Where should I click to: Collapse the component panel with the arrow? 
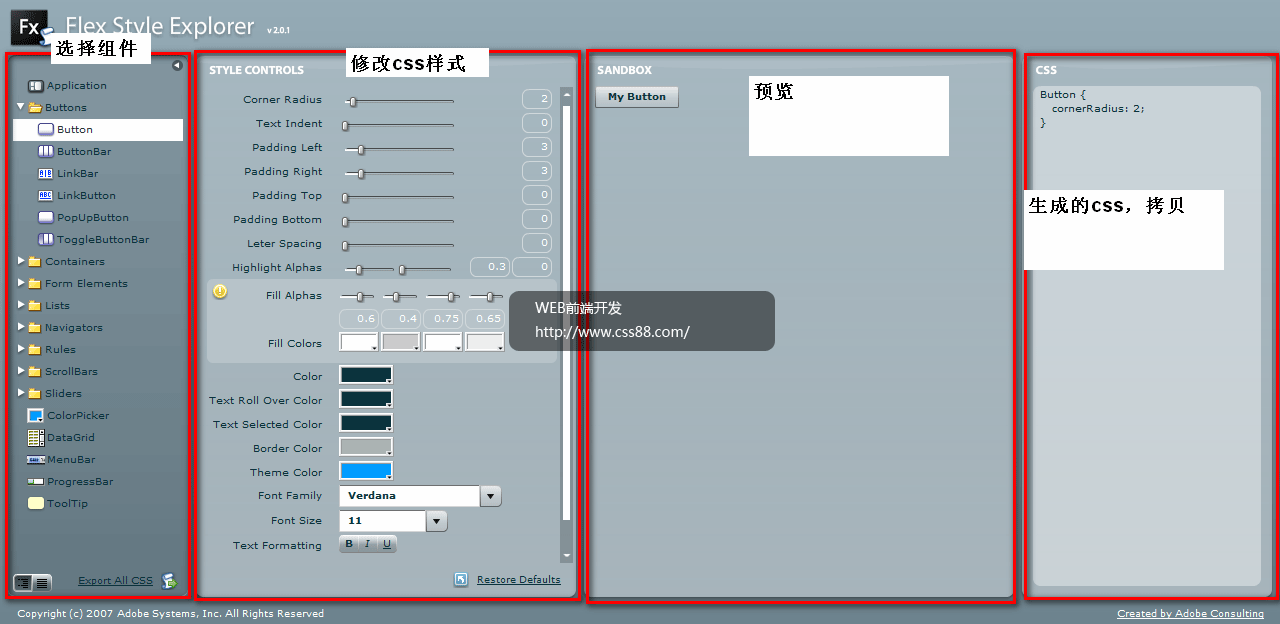pos(177,66)
